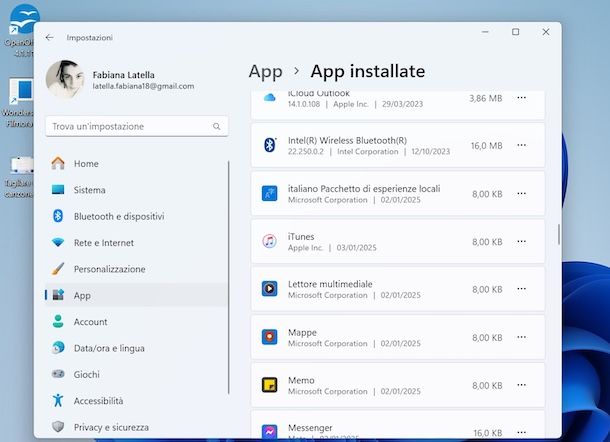610x442 pixels.
Task: Minimize the Impostazioni window
Action: [485, 32]
